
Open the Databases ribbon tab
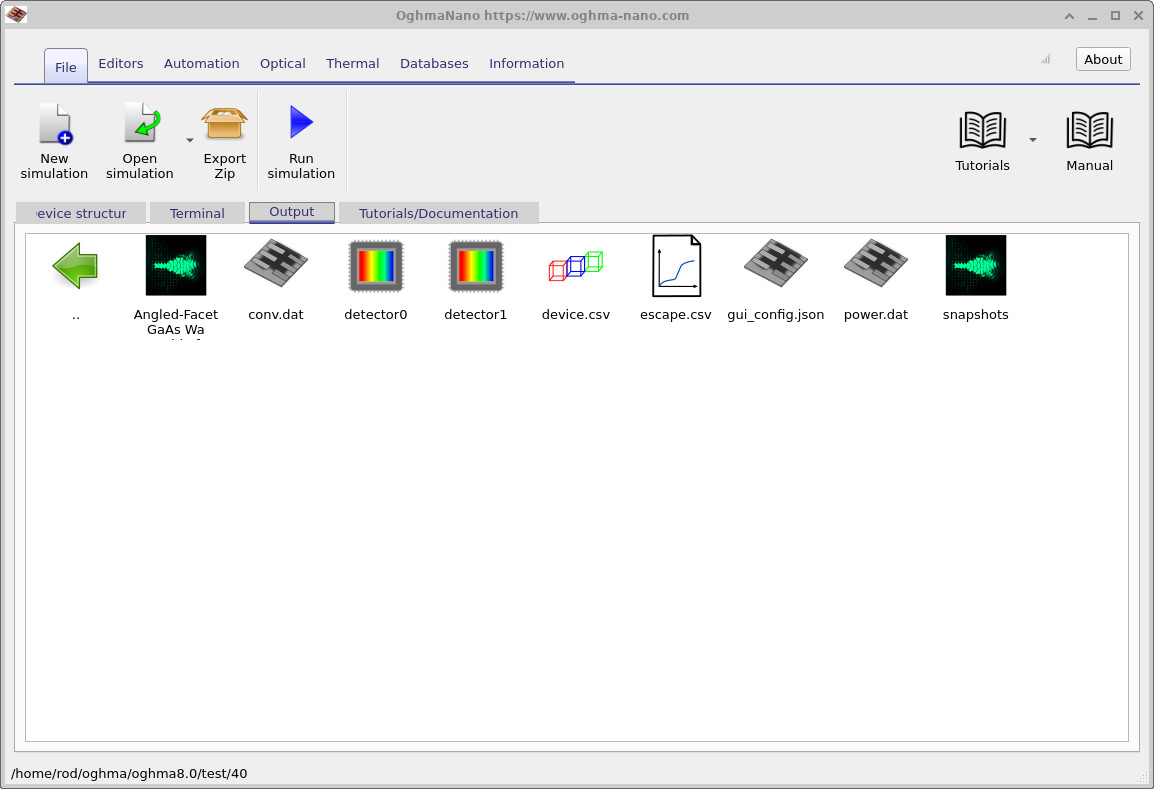tap(434, 63)
